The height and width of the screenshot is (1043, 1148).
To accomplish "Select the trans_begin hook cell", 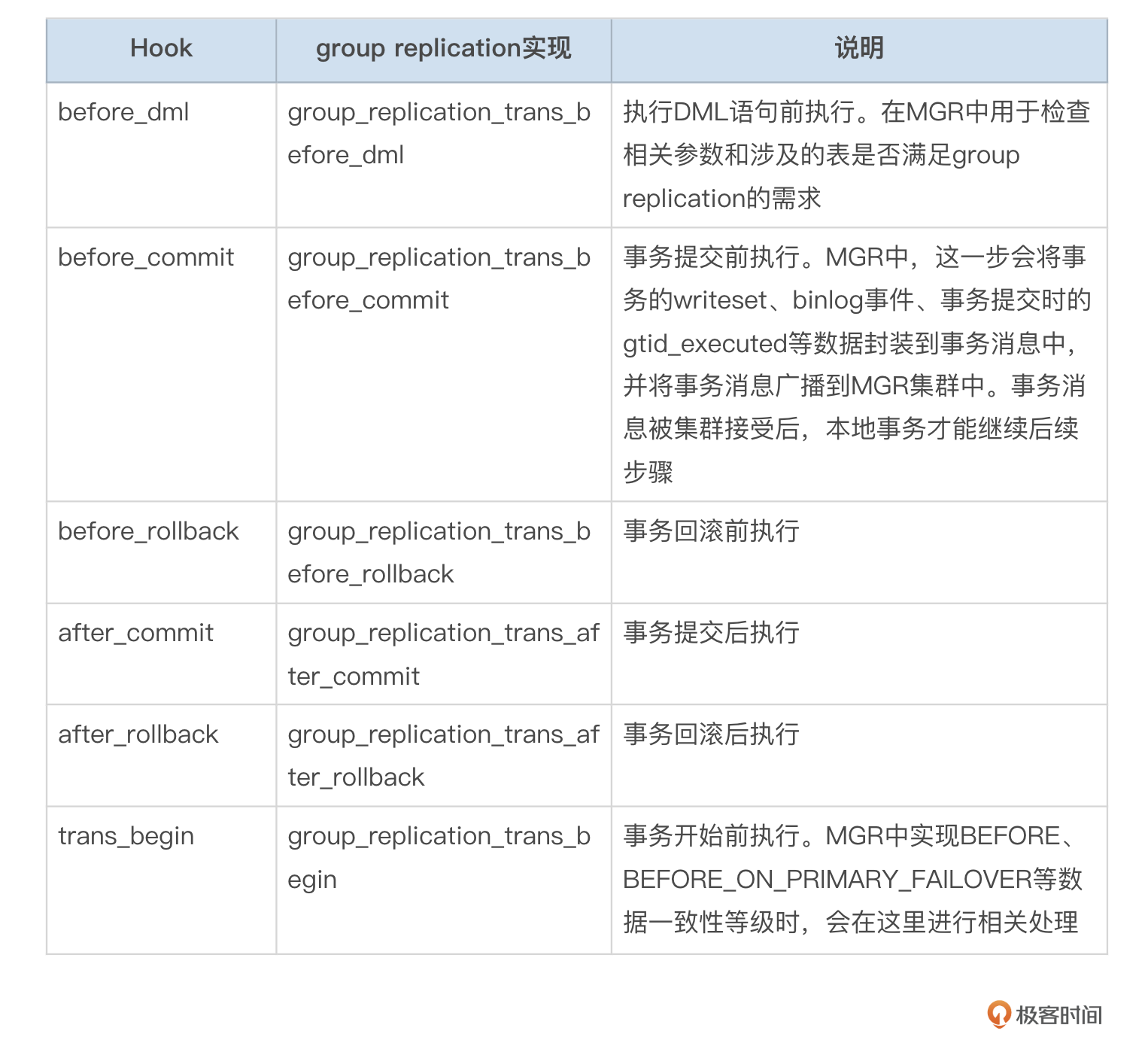I will [126, 836].
